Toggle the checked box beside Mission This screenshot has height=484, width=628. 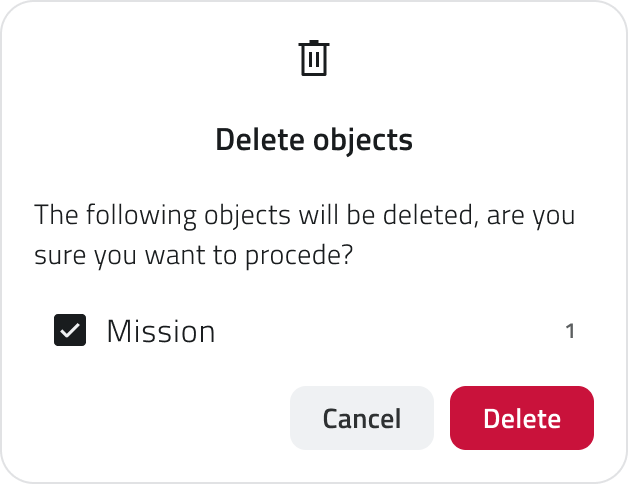pos(69,330)
